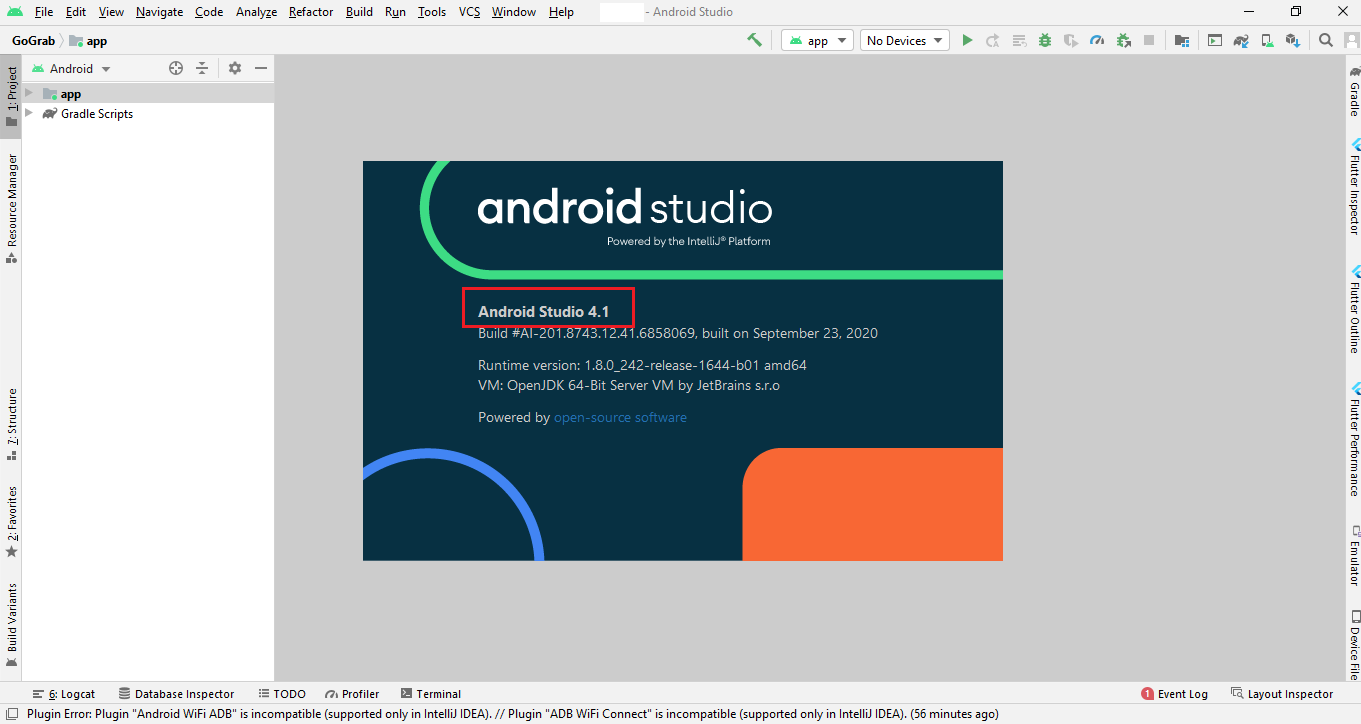The height and width of the screenshot is (724, 1361).
Task: Open the No Devices dropdown
Action: 905,40
